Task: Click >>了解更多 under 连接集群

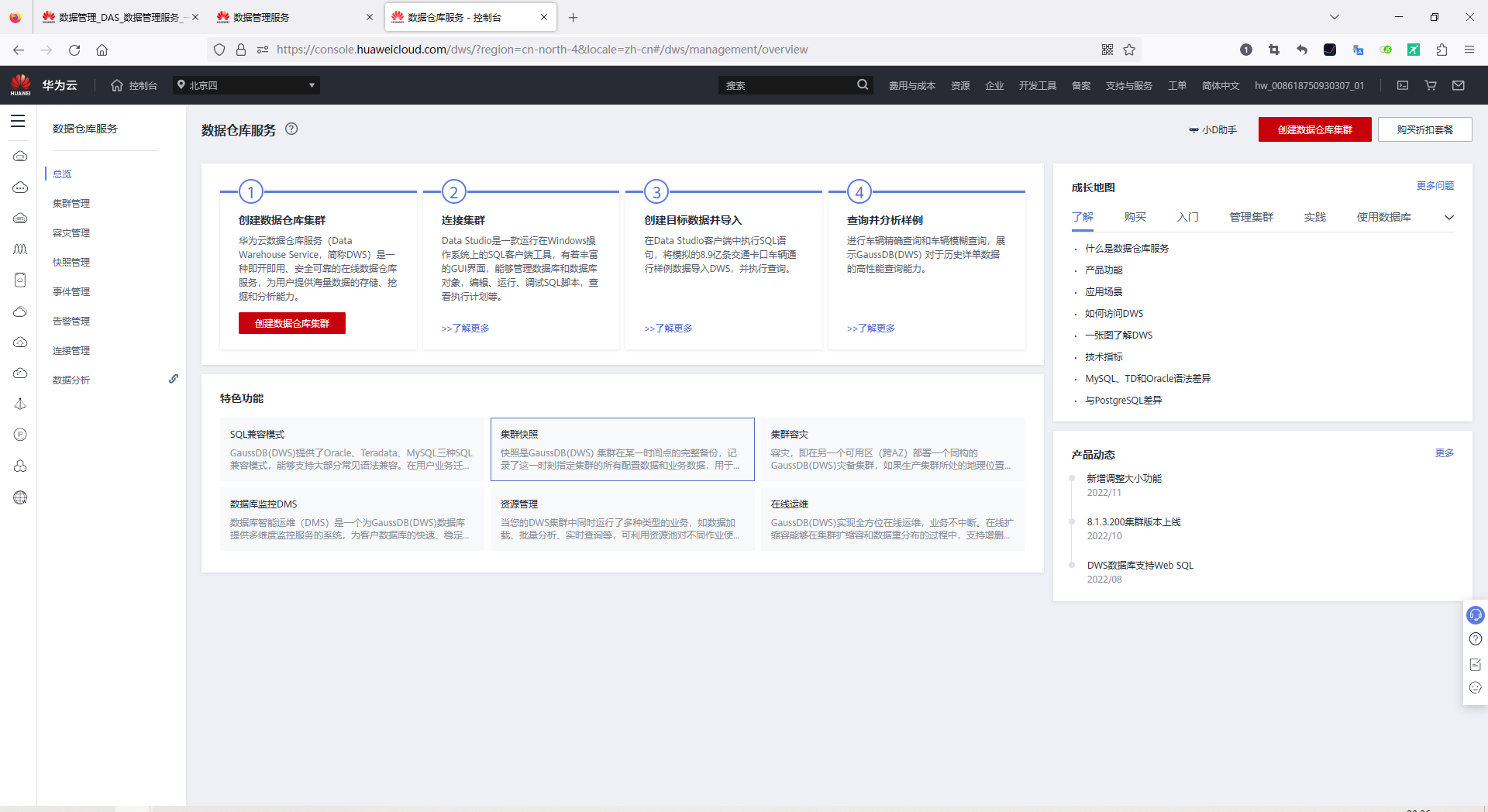Action: tap(466, 329)
